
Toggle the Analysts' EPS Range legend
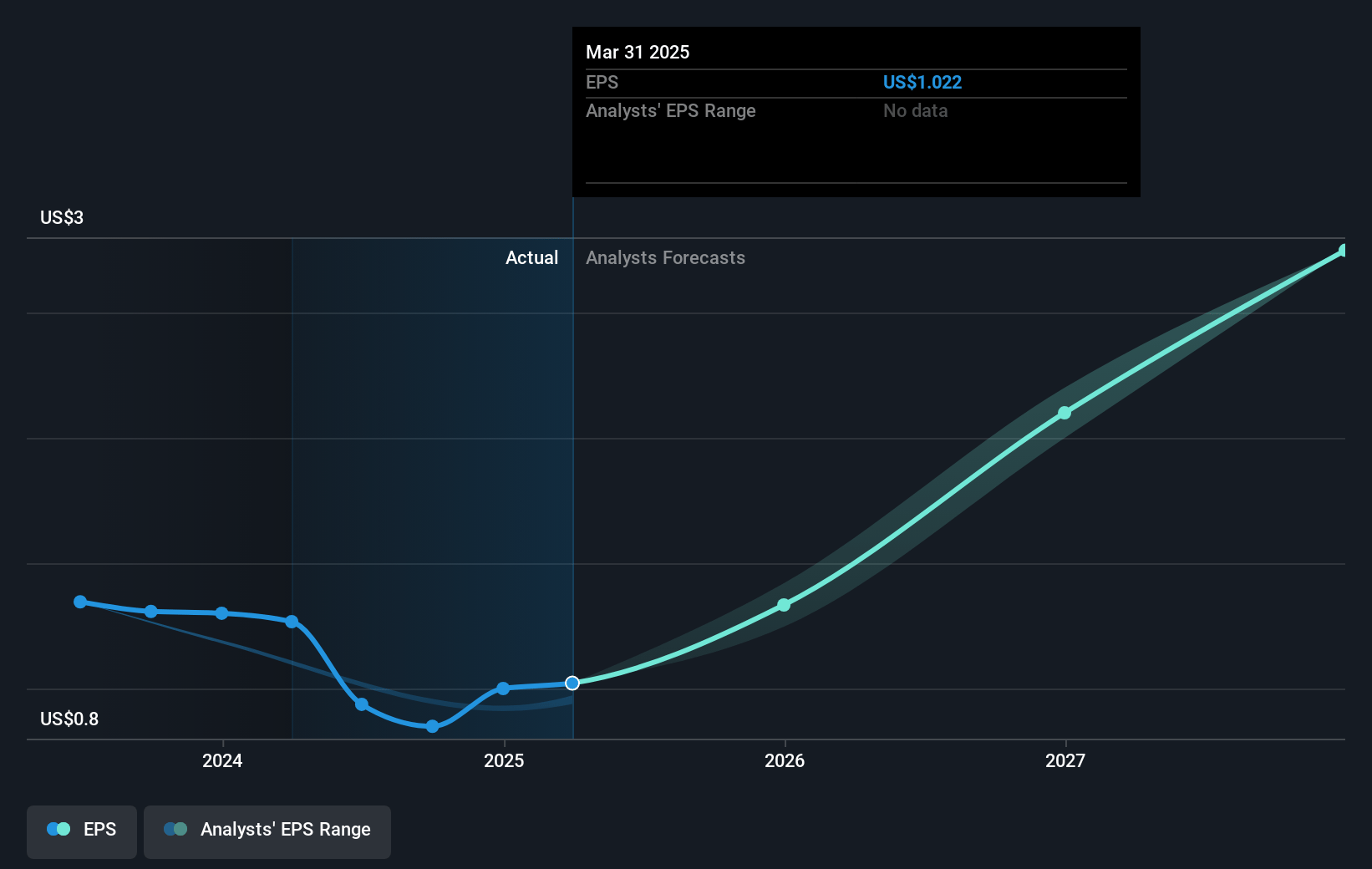click(267, 831)
